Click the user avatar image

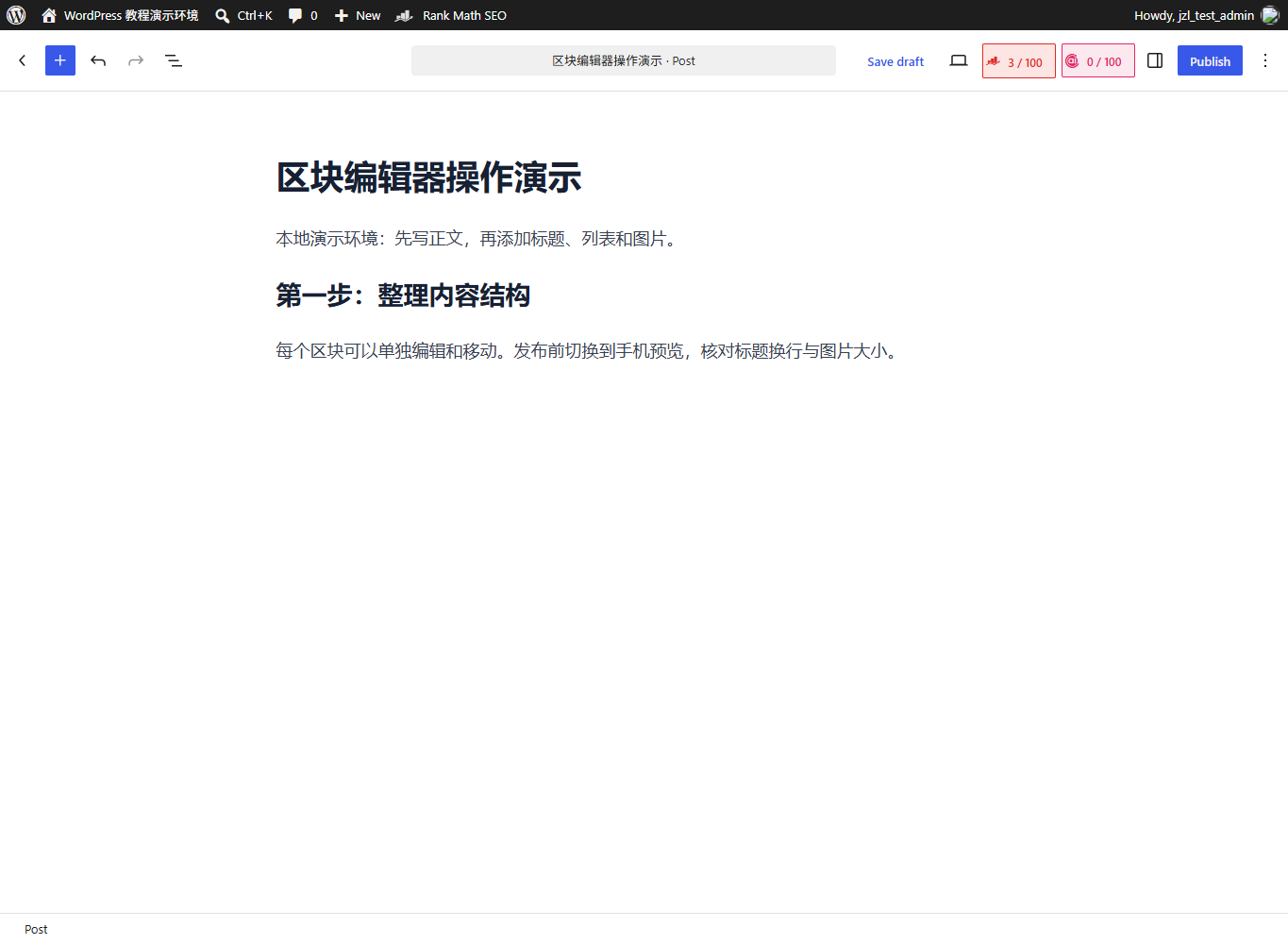tap(1270, 15)
